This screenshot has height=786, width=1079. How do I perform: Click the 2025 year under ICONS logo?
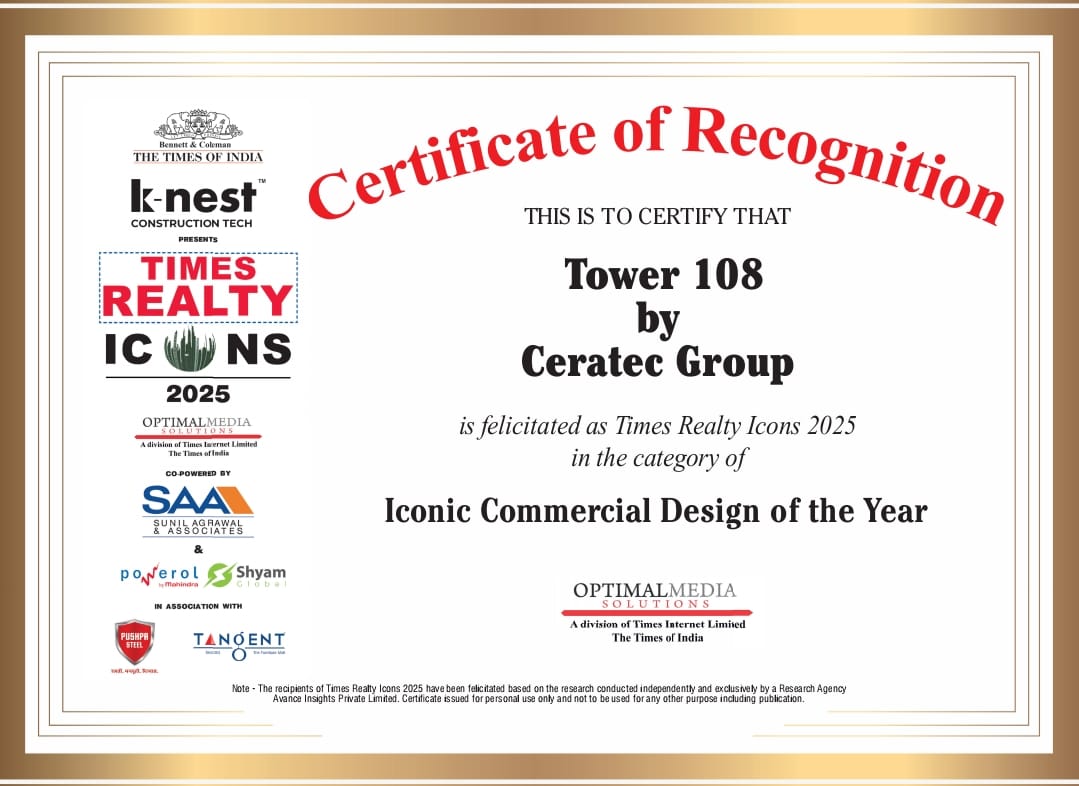[198, 393]
